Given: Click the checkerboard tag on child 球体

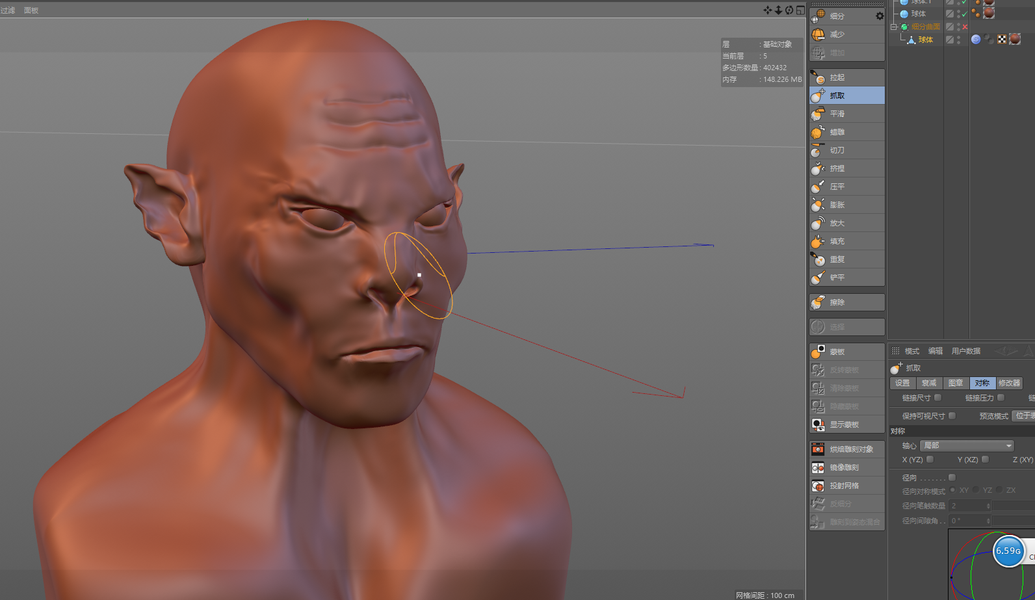Looking at the screenshot, I should tap(1002, 40).
